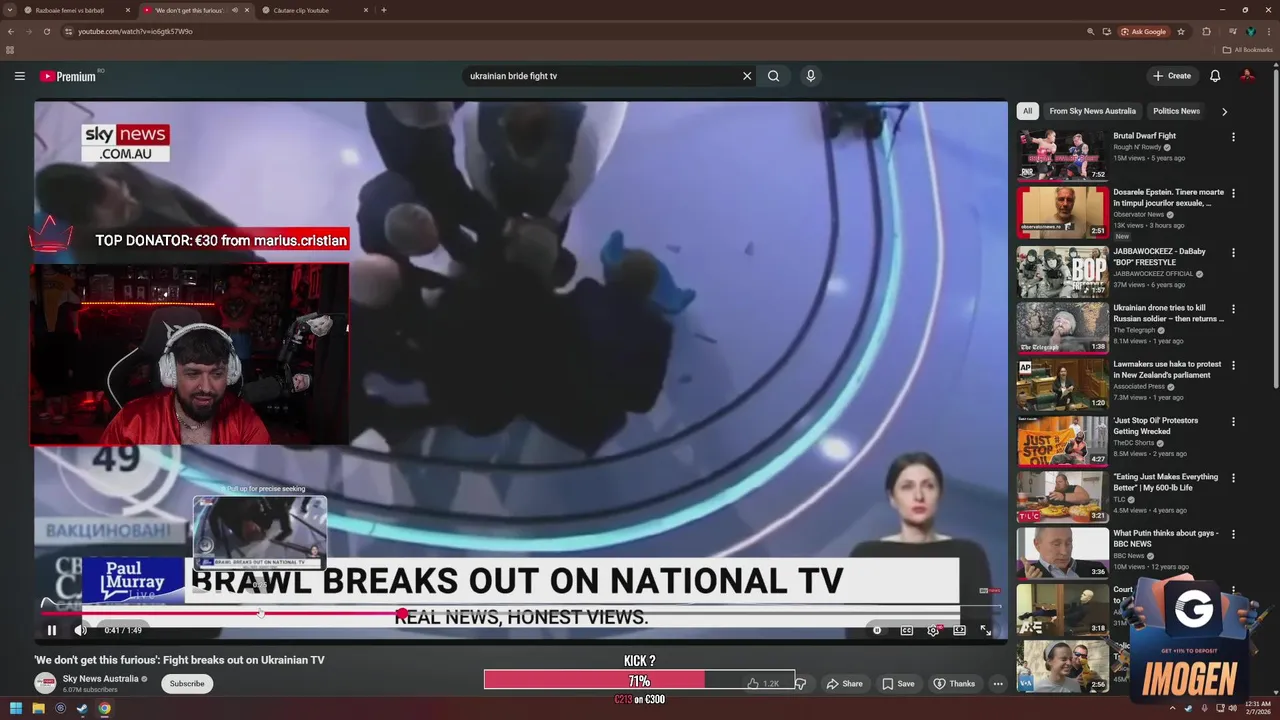Open the tab search dropdown arrow
Screen dimensions: 1280x720
coord(9,10)
